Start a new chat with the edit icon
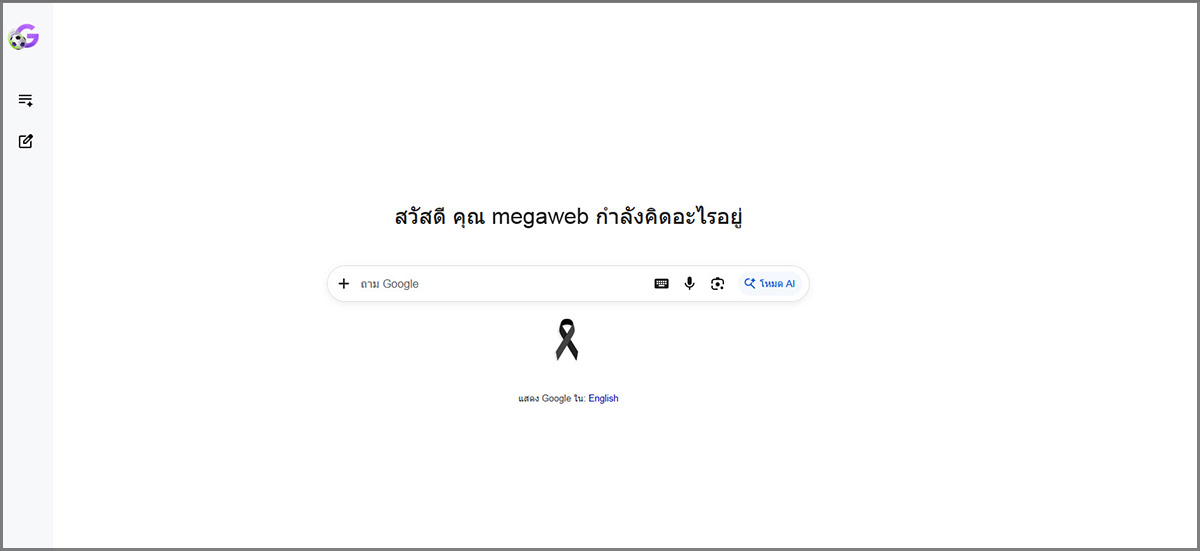The image size is (1200, 551). 26,141
